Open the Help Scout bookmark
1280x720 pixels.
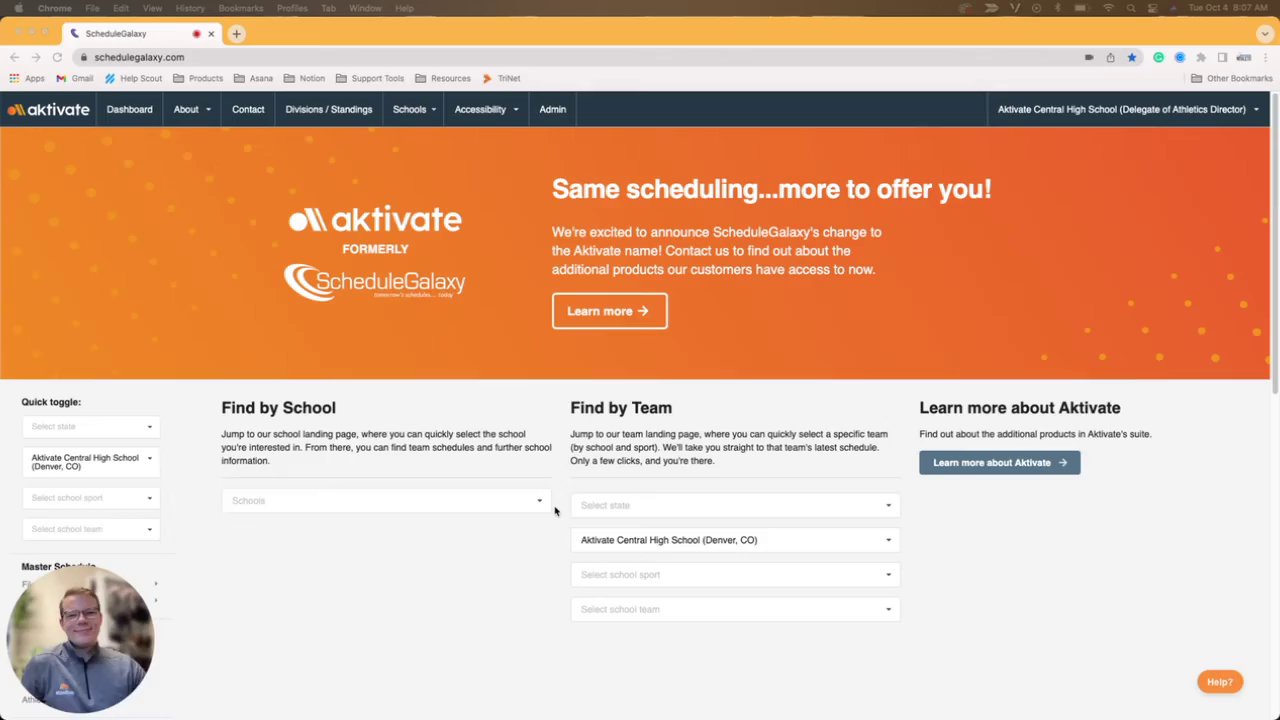coord(133,78)
